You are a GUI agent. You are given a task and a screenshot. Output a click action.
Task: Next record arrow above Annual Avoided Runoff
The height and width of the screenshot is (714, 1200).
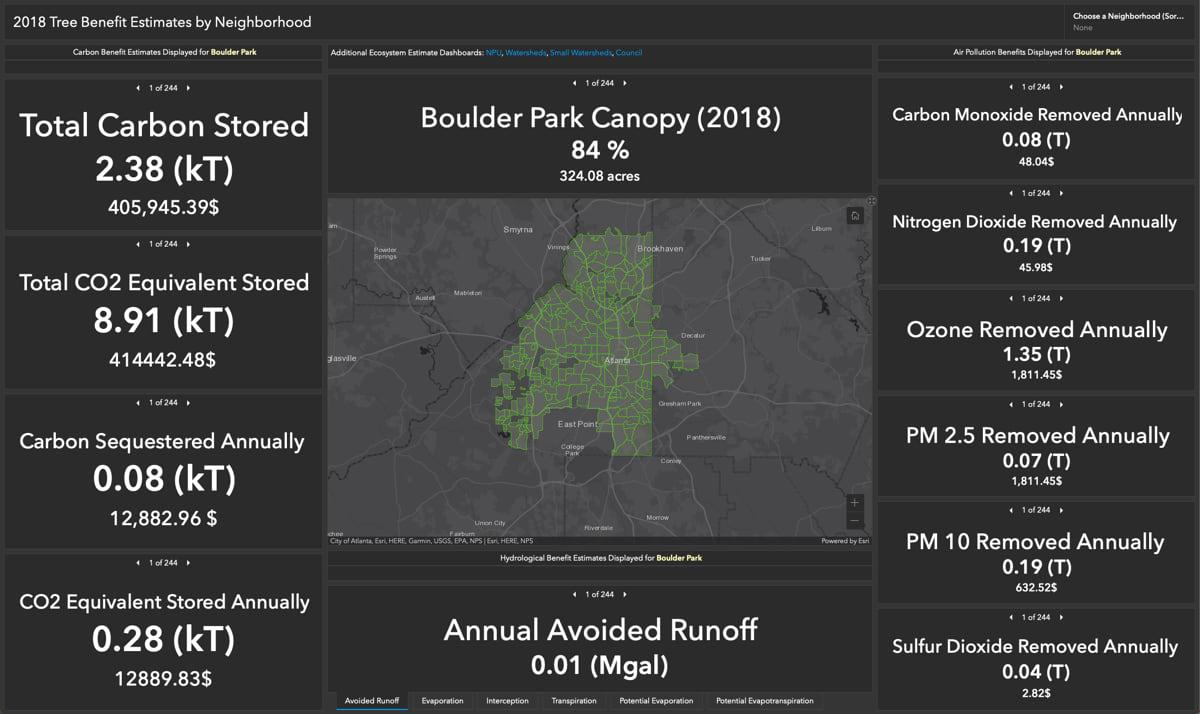click(x=625, y=594)
